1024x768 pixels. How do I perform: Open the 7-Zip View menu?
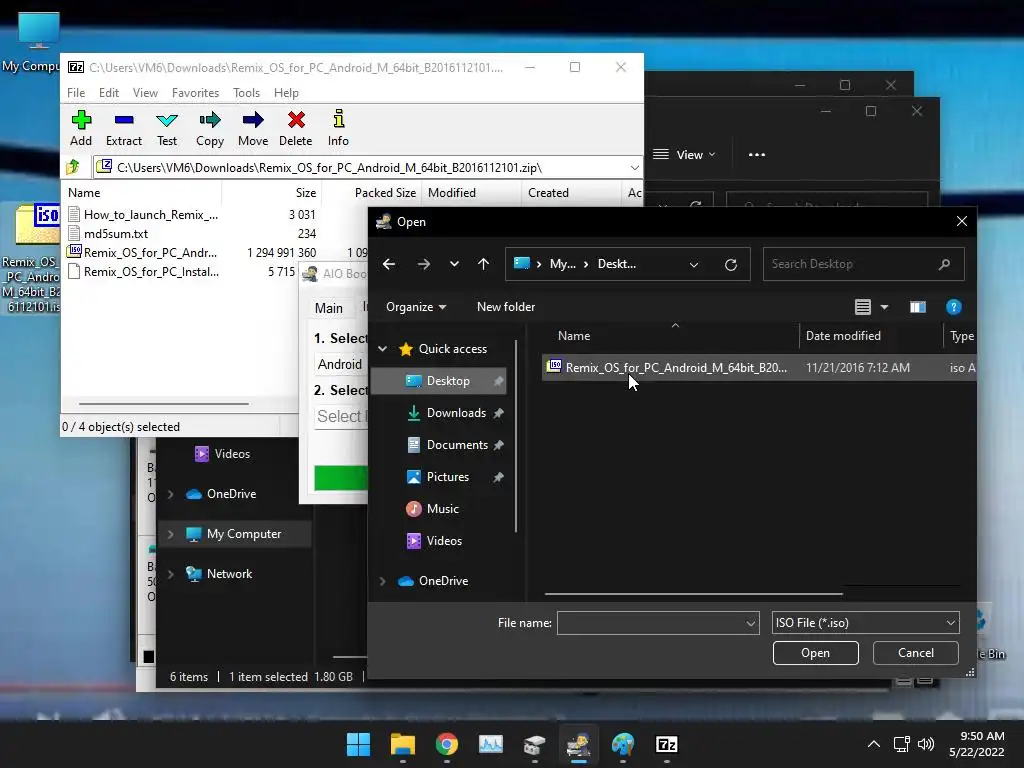click(x=145, y=93)
